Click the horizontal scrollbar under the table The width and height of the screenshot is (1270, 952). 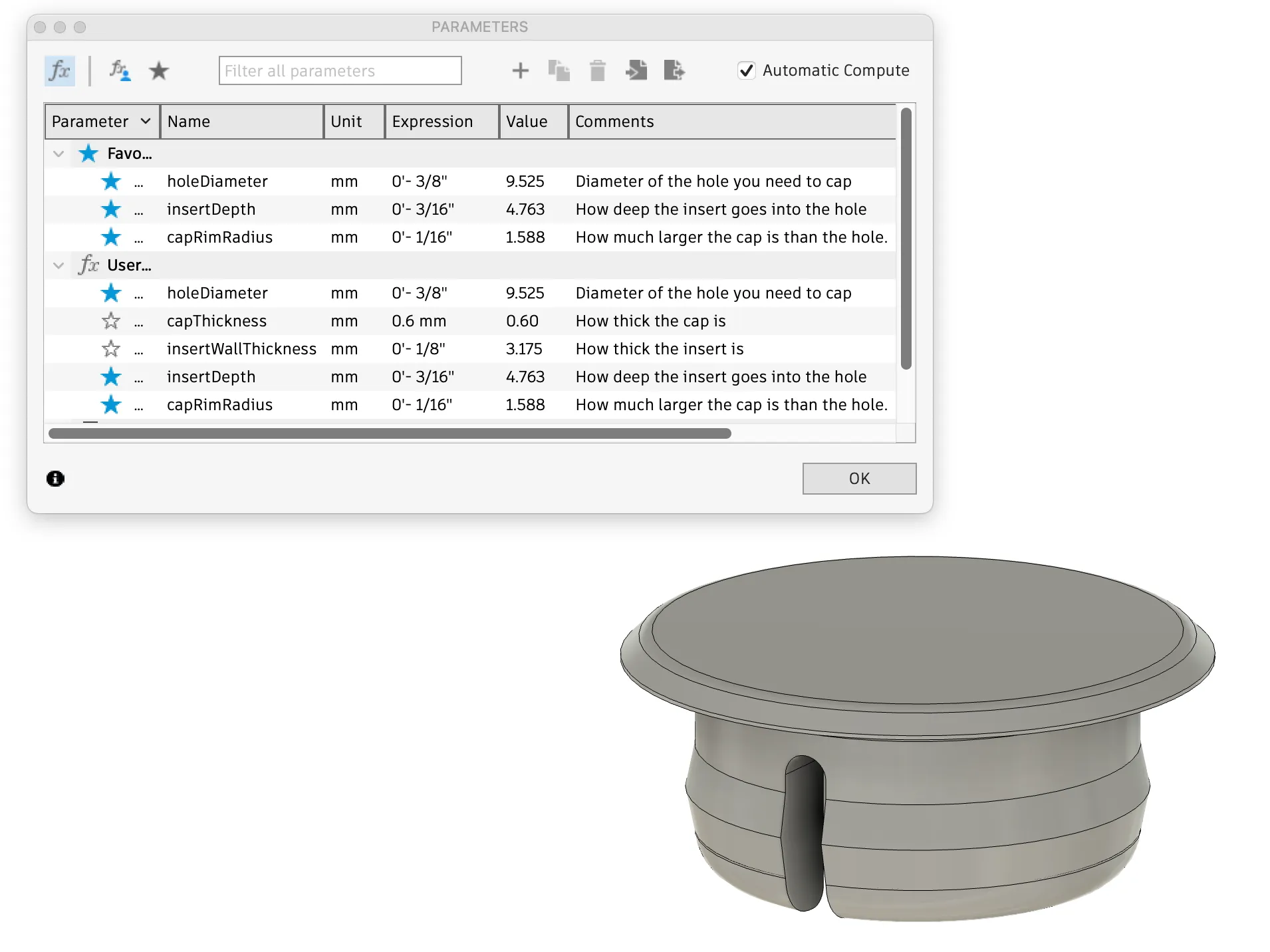pyautogui.click(x=390, y=433)
